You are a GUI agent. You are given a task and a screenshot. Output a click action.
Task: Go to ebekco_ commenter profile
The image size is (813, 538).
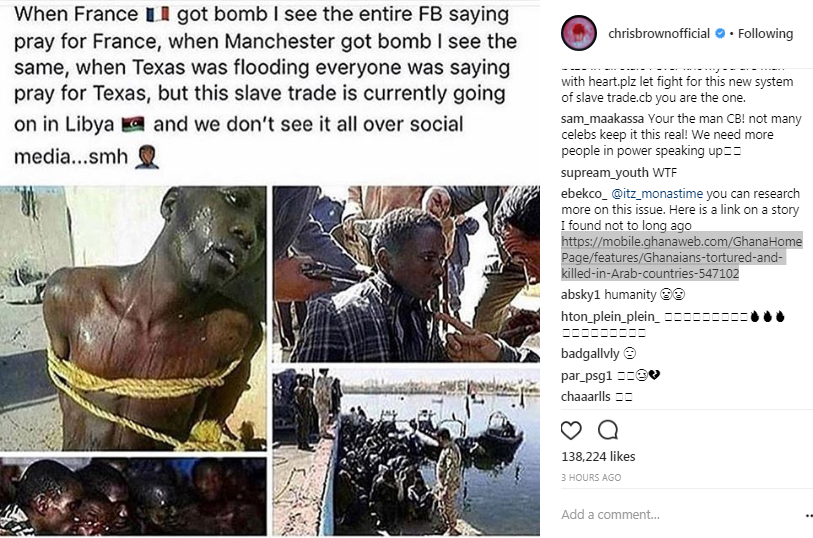click(x=584, y=194)
